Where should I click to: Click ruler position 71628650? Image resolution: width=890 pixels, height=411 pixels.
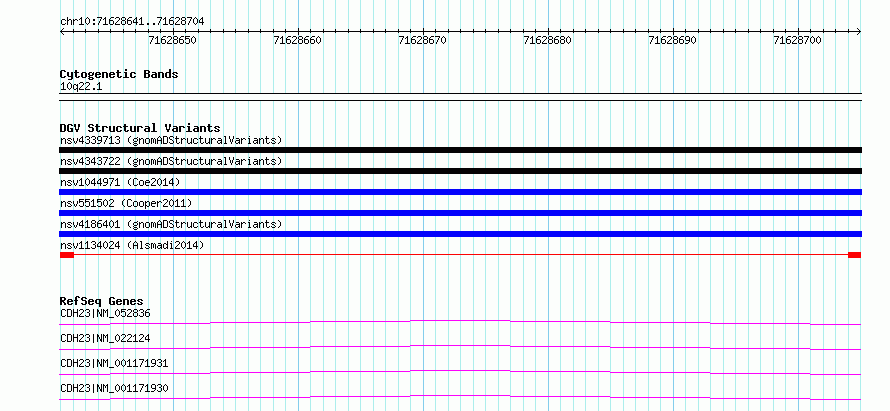[173, 40]
